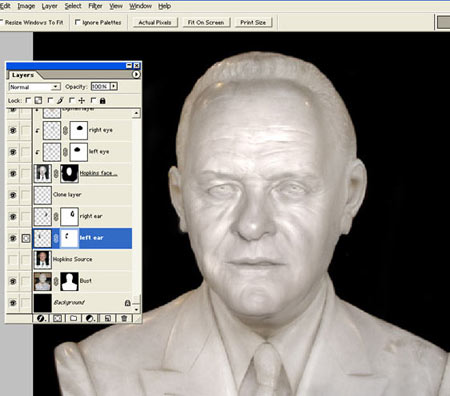This screenshot has height=396, width=450.
Task: Create new fill or adjustment layer
Action: pos(90,318)
